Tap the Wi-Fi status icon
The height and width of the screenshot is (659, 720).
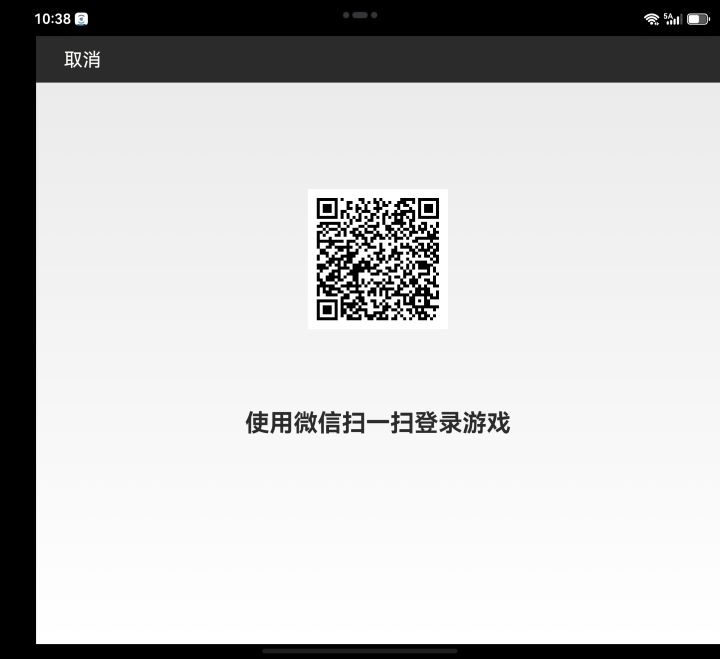point(651,19)
